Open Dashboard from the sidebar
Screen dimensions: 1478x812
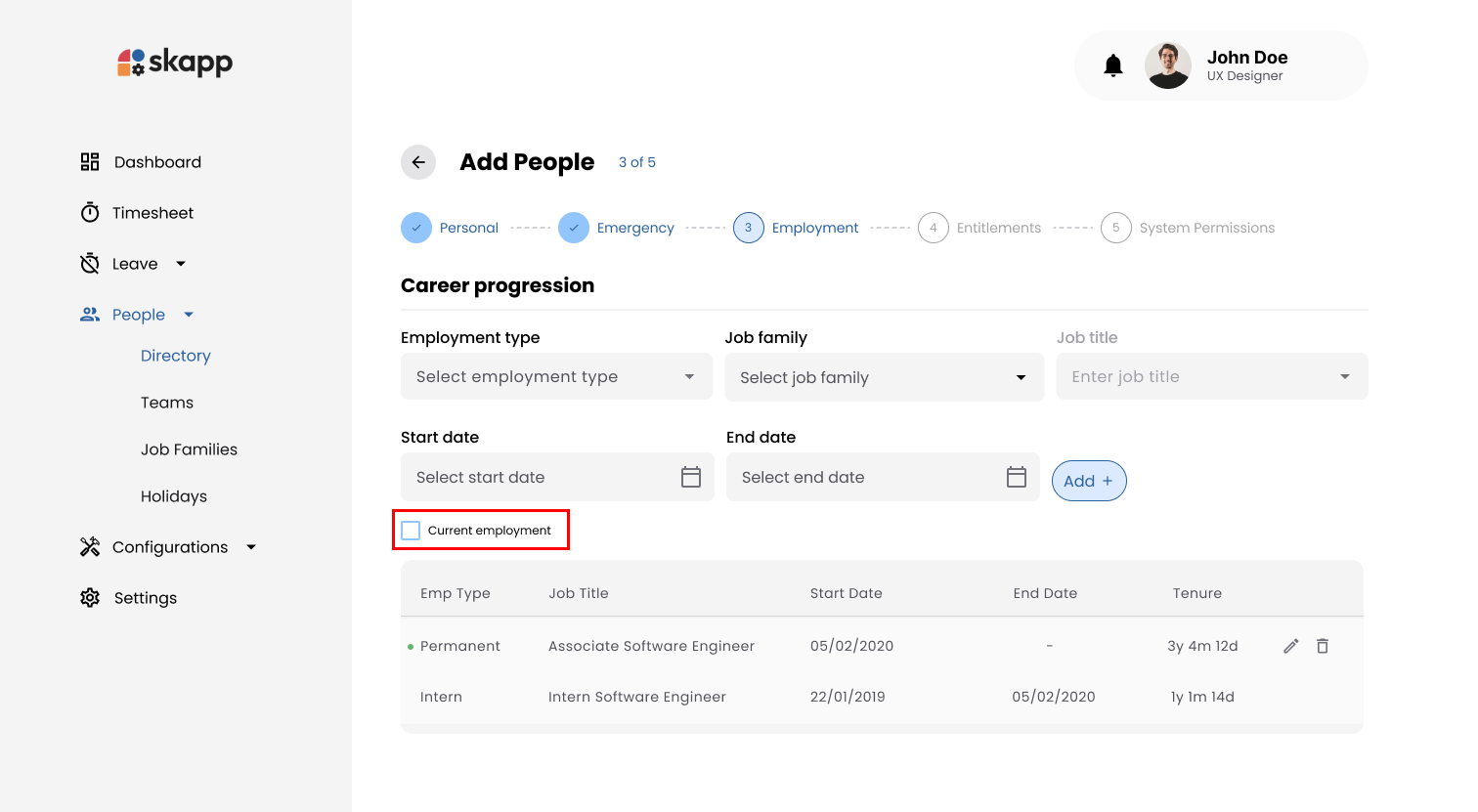tap(156, 162)
